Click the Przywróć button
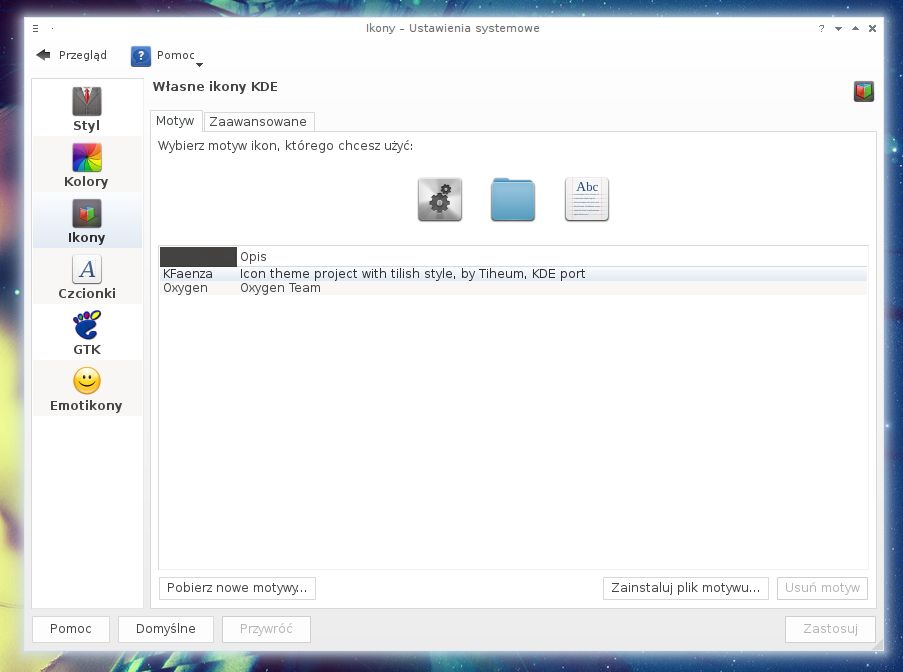903x672 pixels. click(x=266, y=629)
